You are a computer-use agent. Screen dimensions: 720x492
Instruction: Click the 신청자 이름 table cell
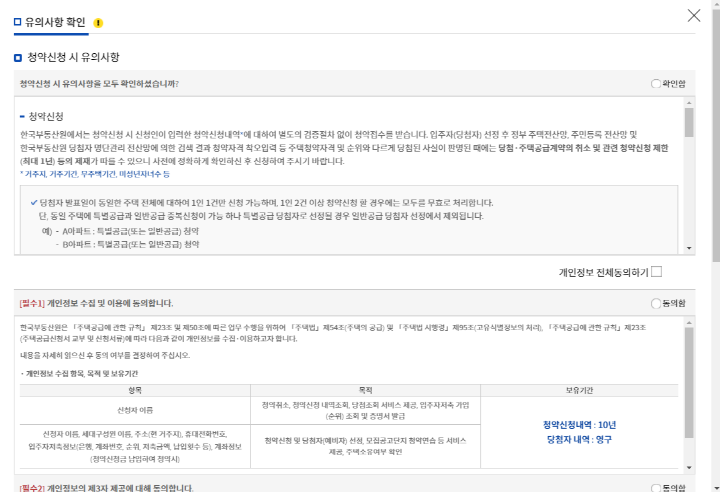135,410
